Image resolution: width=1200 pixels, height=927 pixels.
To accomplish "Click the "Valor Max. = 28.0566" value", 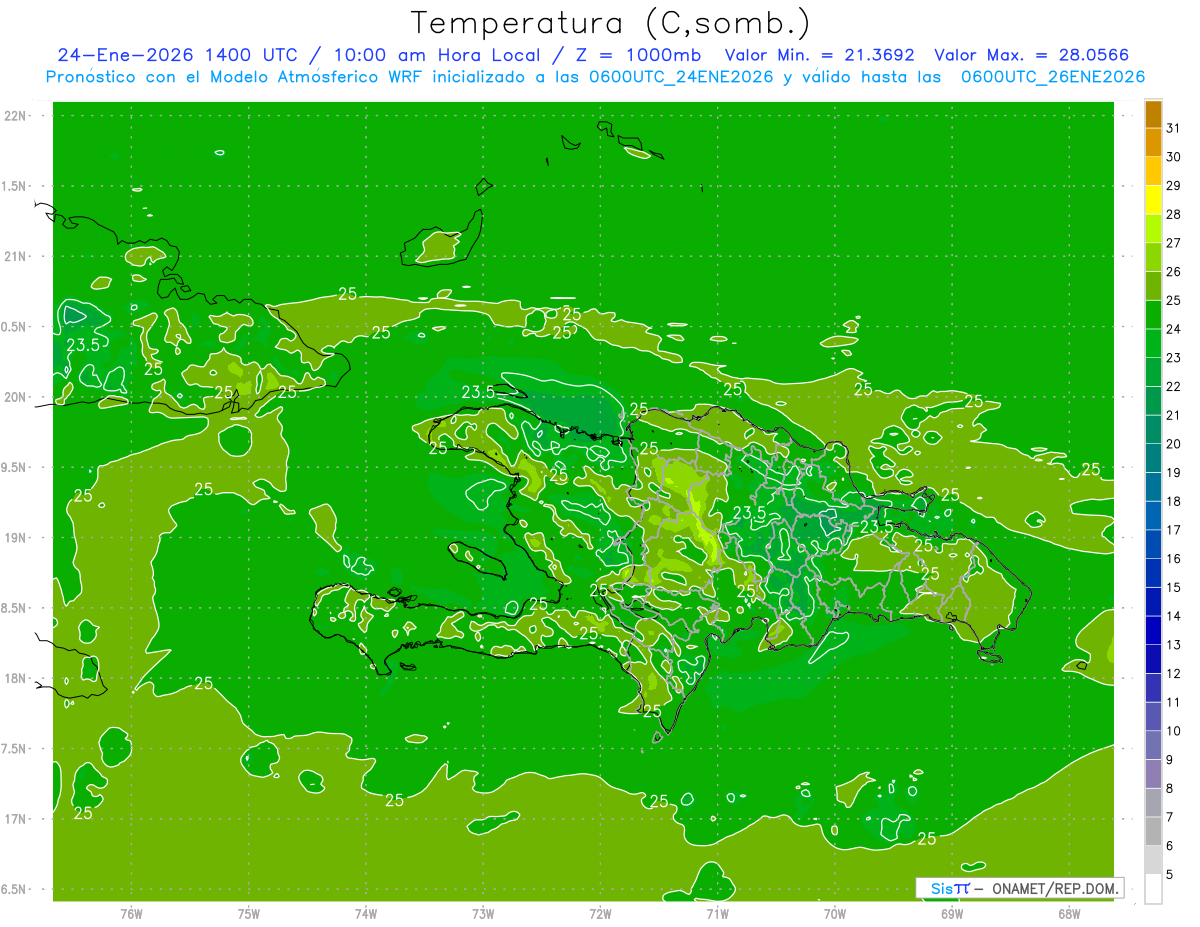I will [1031, 55].
